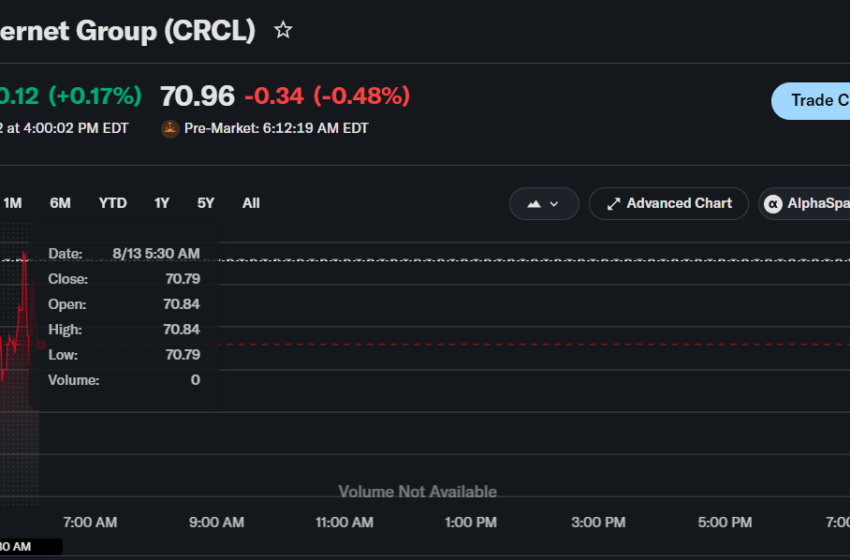This screenshot has width=850, height=560.
Task: Open the AlphaSpread button
Action: 804,203
